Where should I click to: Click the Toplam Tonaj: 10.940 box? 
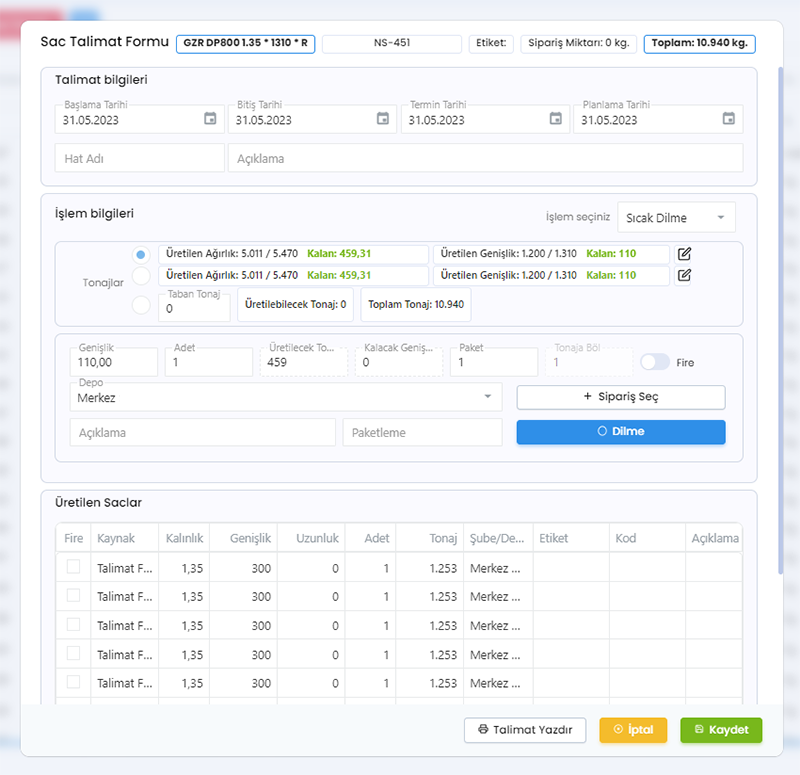click(x=416, y=305)
